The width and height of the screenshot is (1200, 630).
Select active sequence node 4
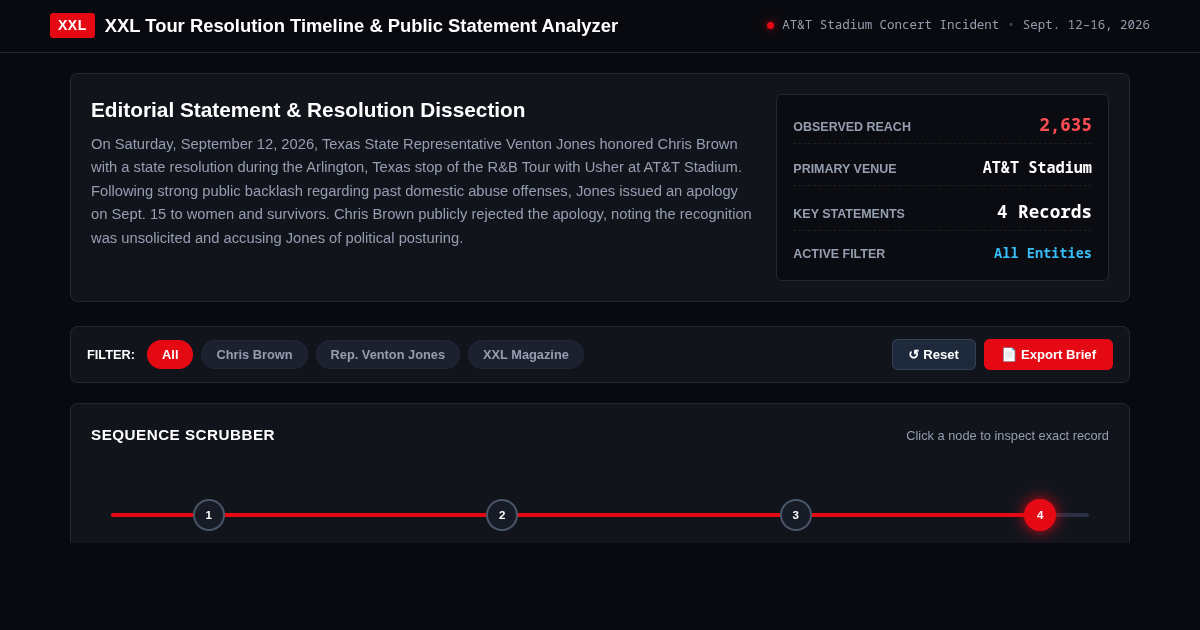[1040, 515]
